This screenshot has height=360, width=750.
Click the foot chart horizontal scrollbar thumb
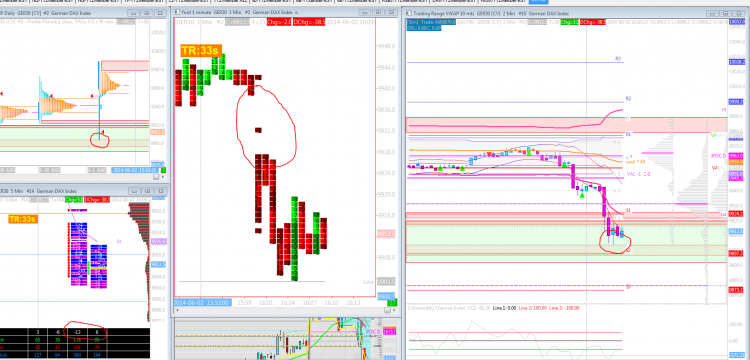coord(387,310)
